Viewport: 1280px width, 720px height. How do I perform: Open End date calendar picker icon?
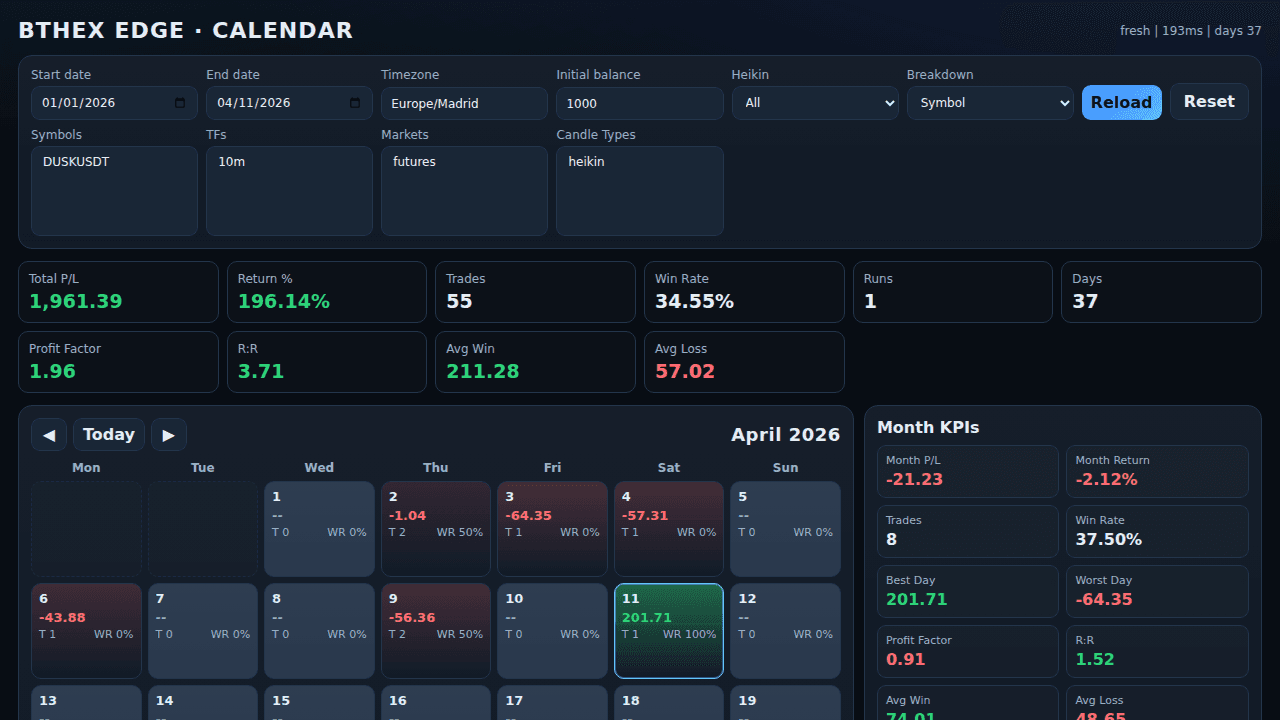[355, 103]
